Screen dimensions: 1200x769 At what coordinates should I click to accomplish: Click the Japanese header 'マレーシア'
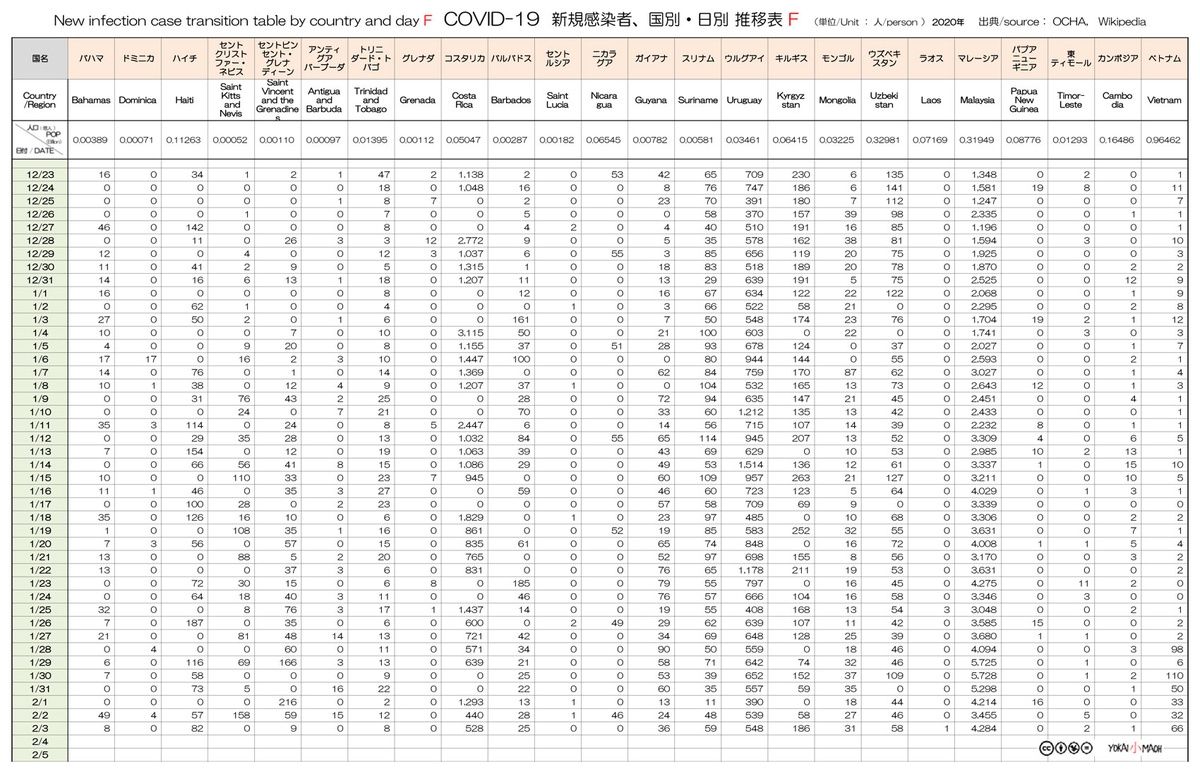pos(977,59)
